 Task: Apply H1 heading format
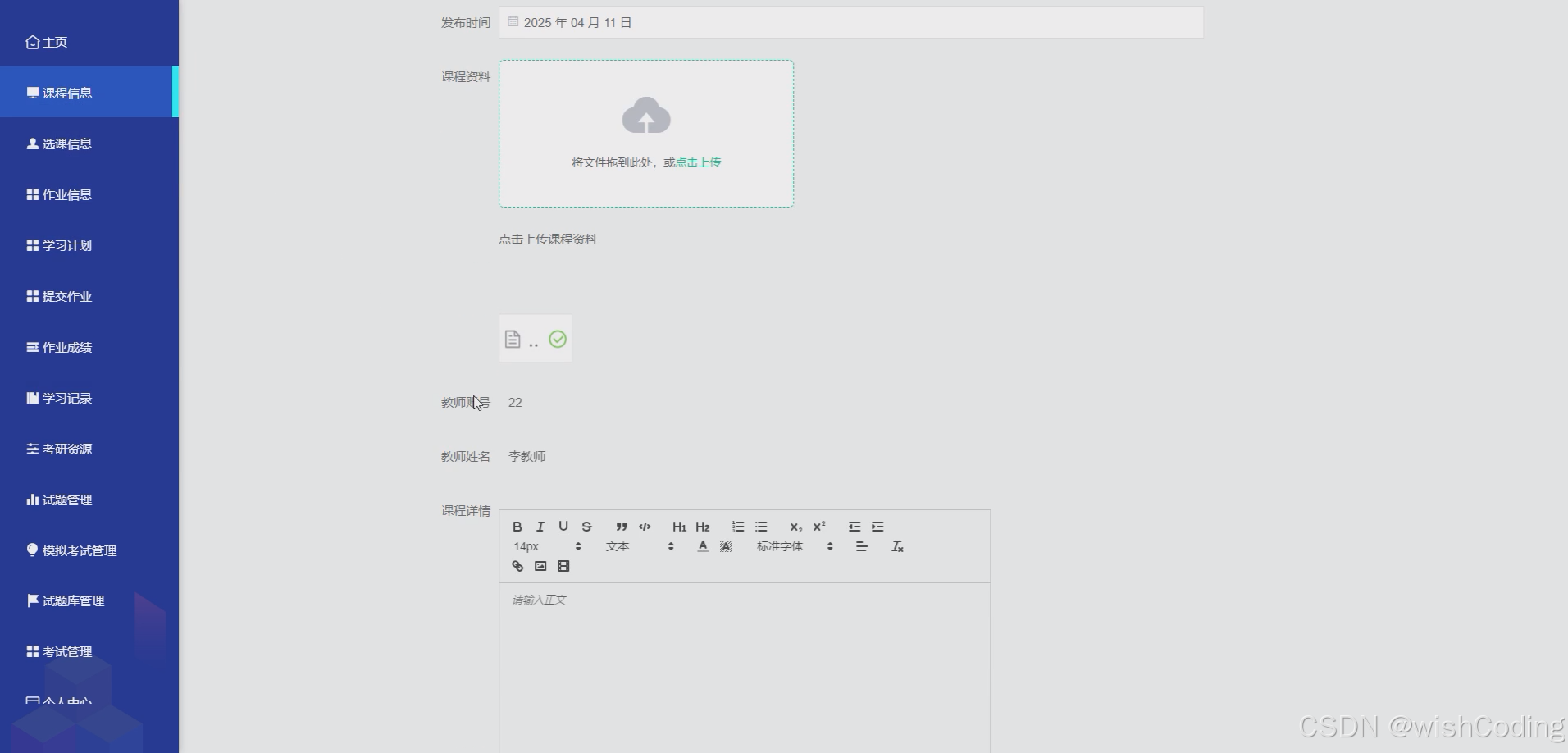click(x=678, y=526)
